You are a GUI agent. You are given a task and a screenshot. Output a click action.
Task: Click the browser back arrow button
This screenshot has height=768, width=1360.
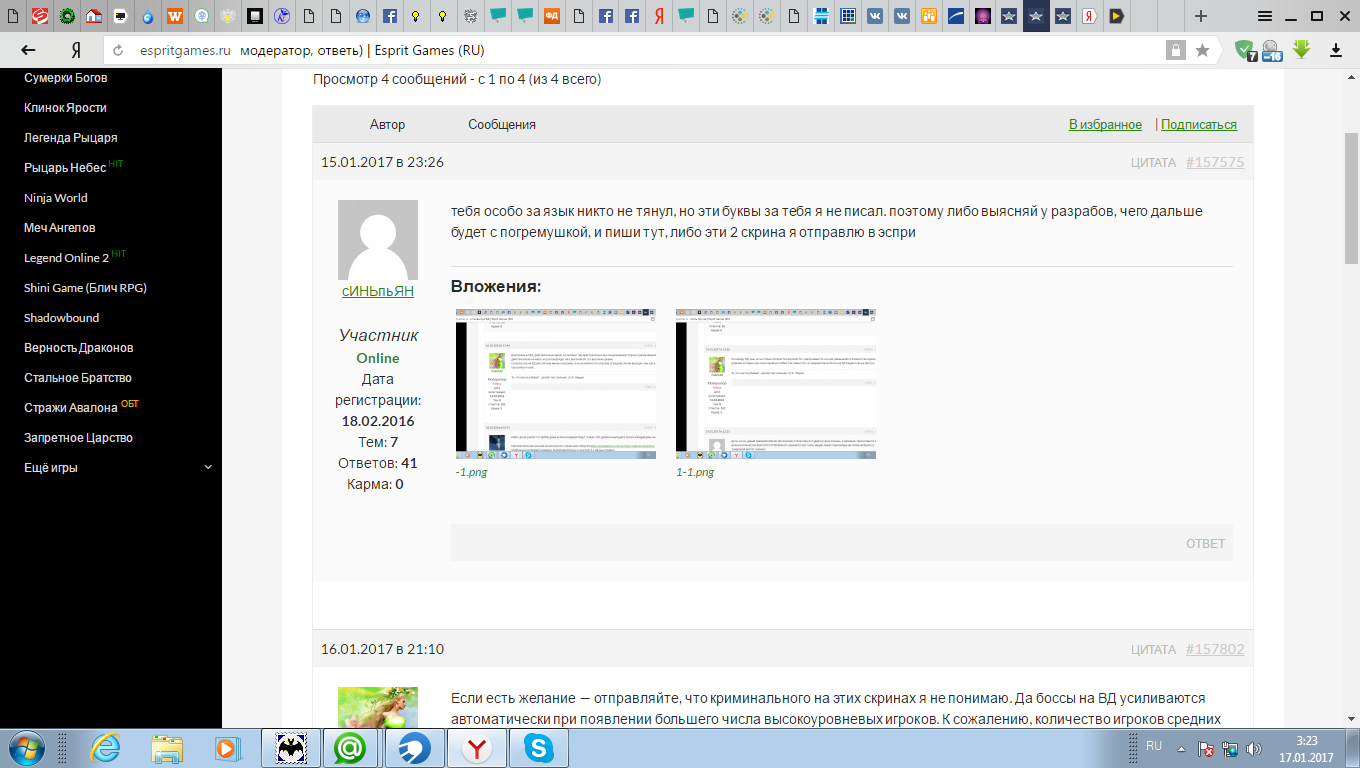tap(28, 50)
